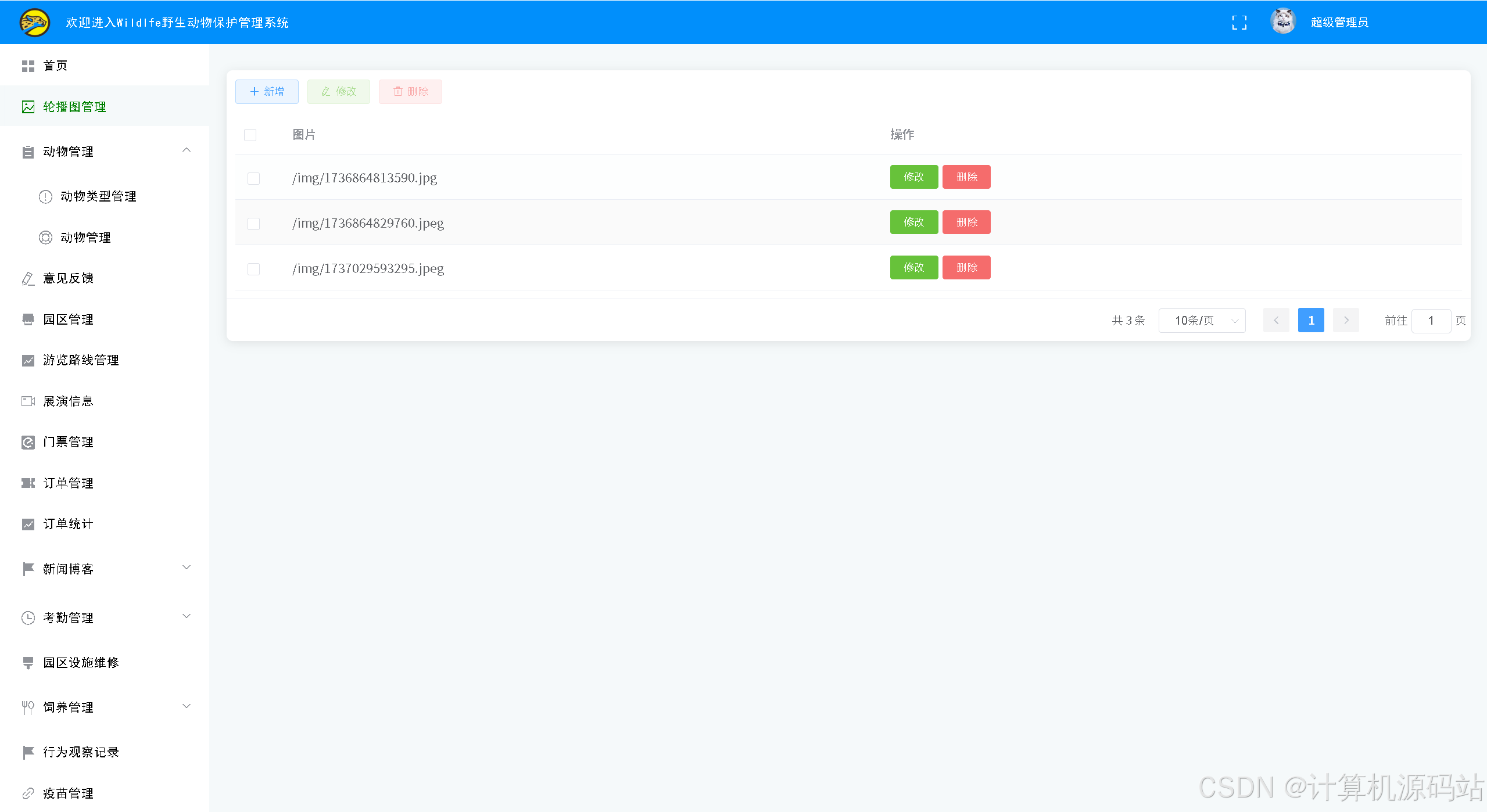The image size is (1487, 812).
Task: Click 修改 for /img/1737029593295.jpeg
Action: coord(913,267)
